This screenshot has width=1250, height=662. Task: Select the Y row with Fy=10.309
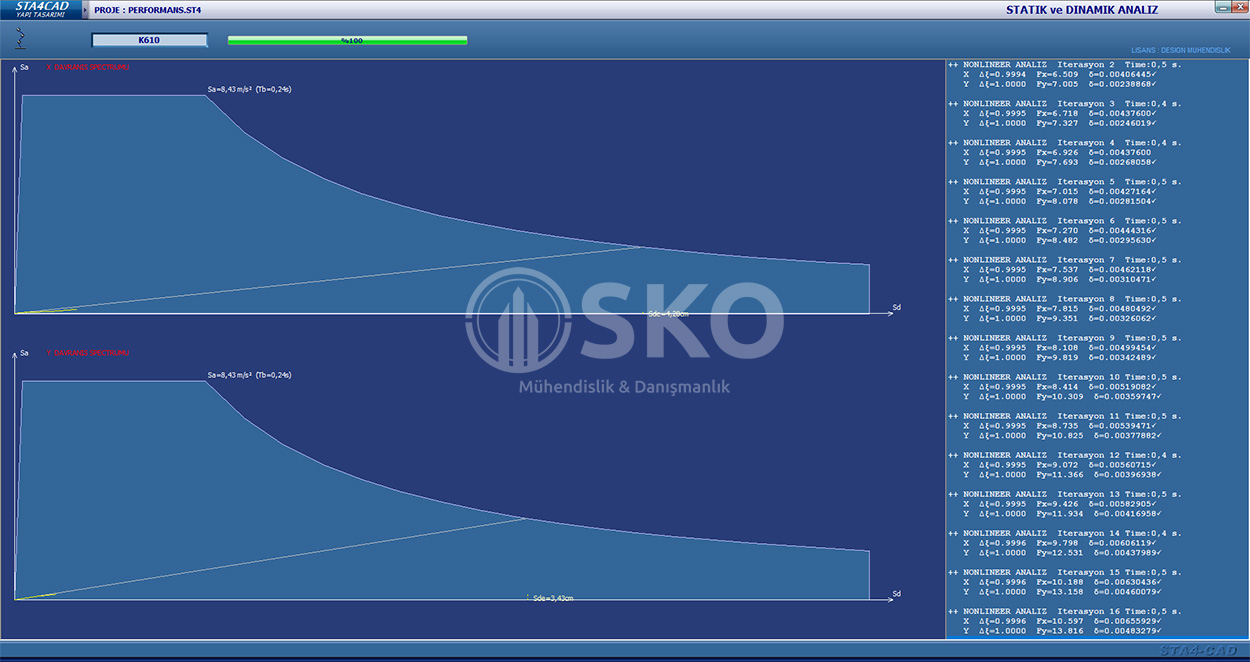tap(1063, 396)
